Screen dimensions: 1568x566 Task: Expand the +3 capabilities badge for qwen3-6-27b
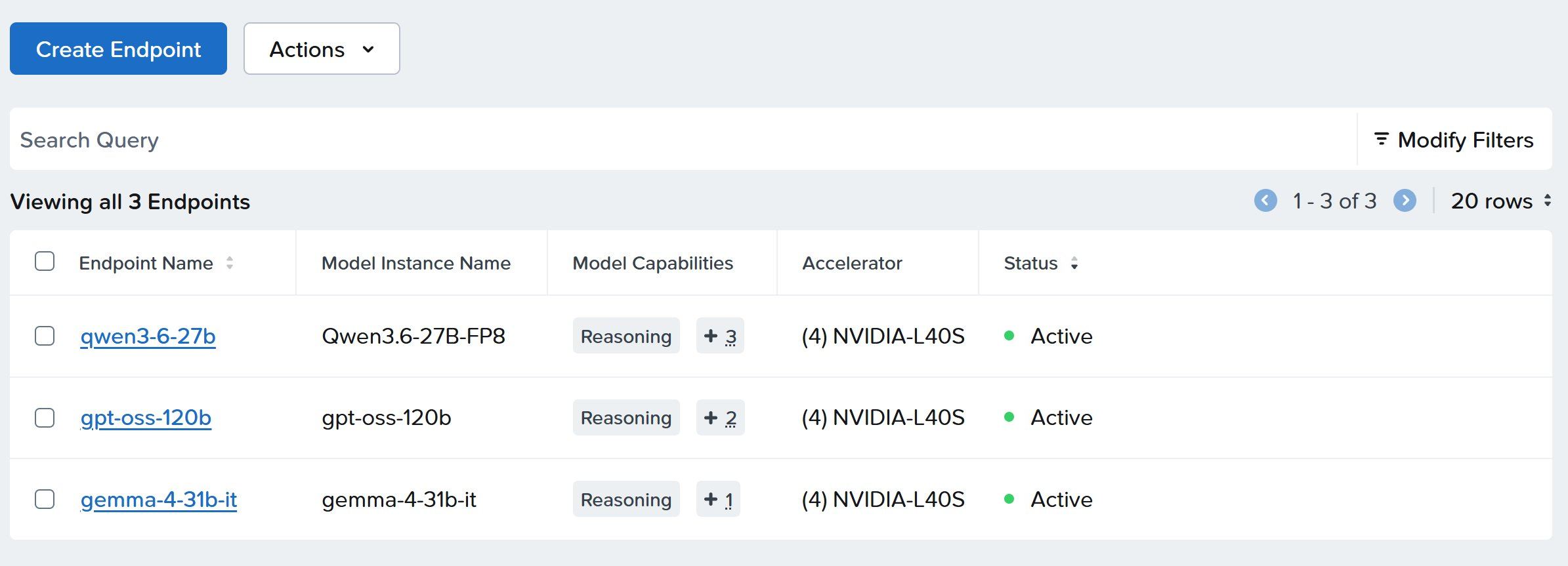tap(720, 336)
